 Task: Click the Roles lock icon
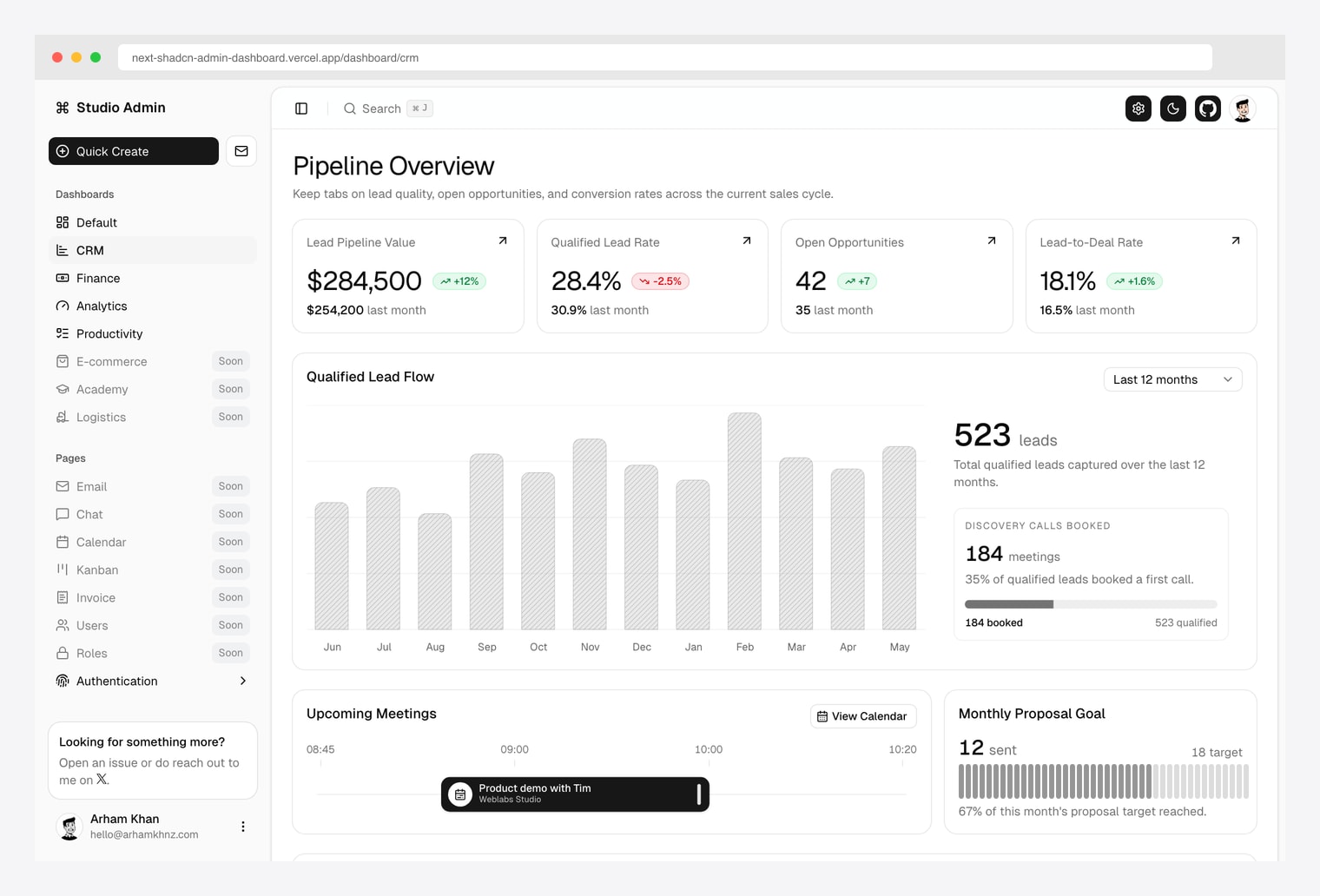click(x=63, y=653)
